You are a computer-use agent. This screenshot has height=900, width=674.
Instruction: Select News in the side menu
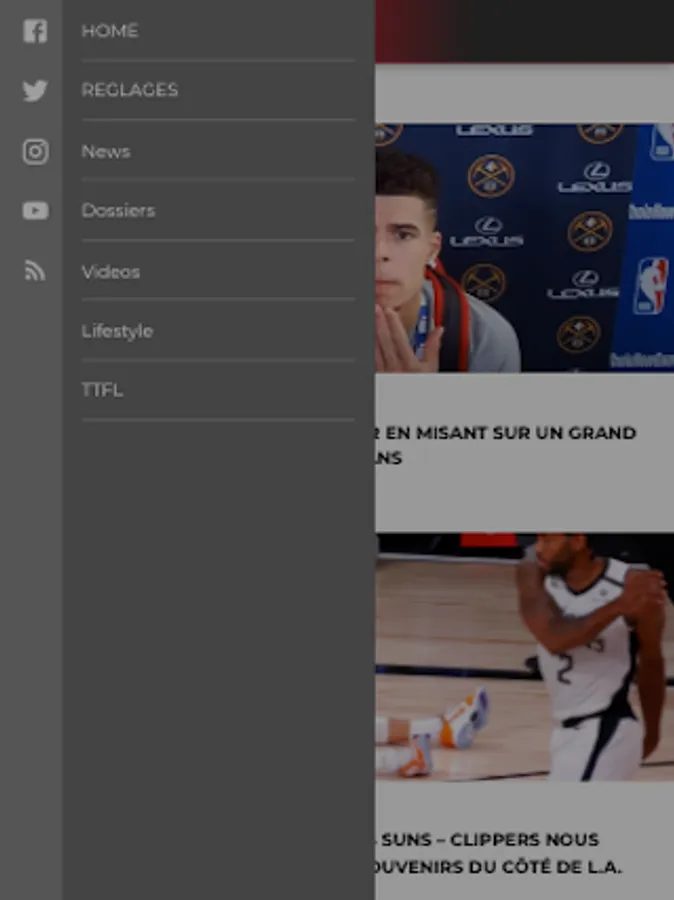pos(218,152)
